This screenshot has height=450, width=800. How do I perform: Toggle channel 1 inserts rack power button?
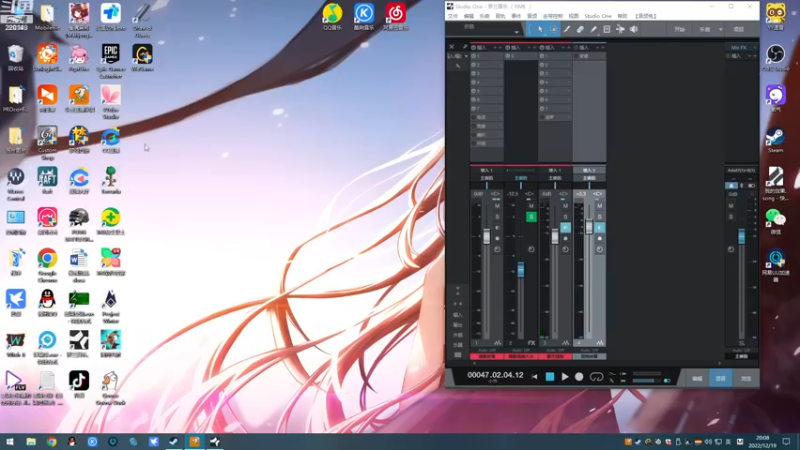coord(473,47)
